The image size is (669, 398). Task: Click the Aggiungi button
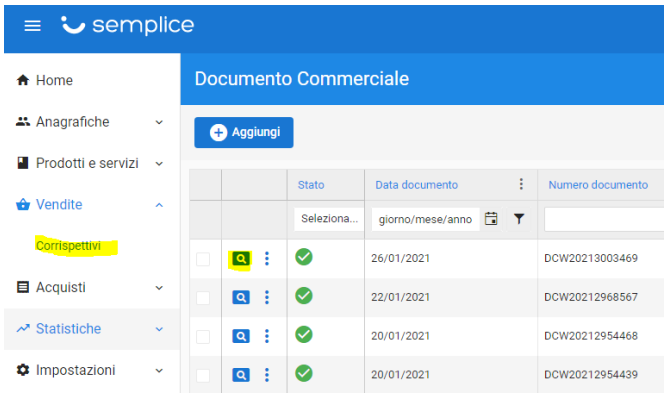(x=244, y=132)
